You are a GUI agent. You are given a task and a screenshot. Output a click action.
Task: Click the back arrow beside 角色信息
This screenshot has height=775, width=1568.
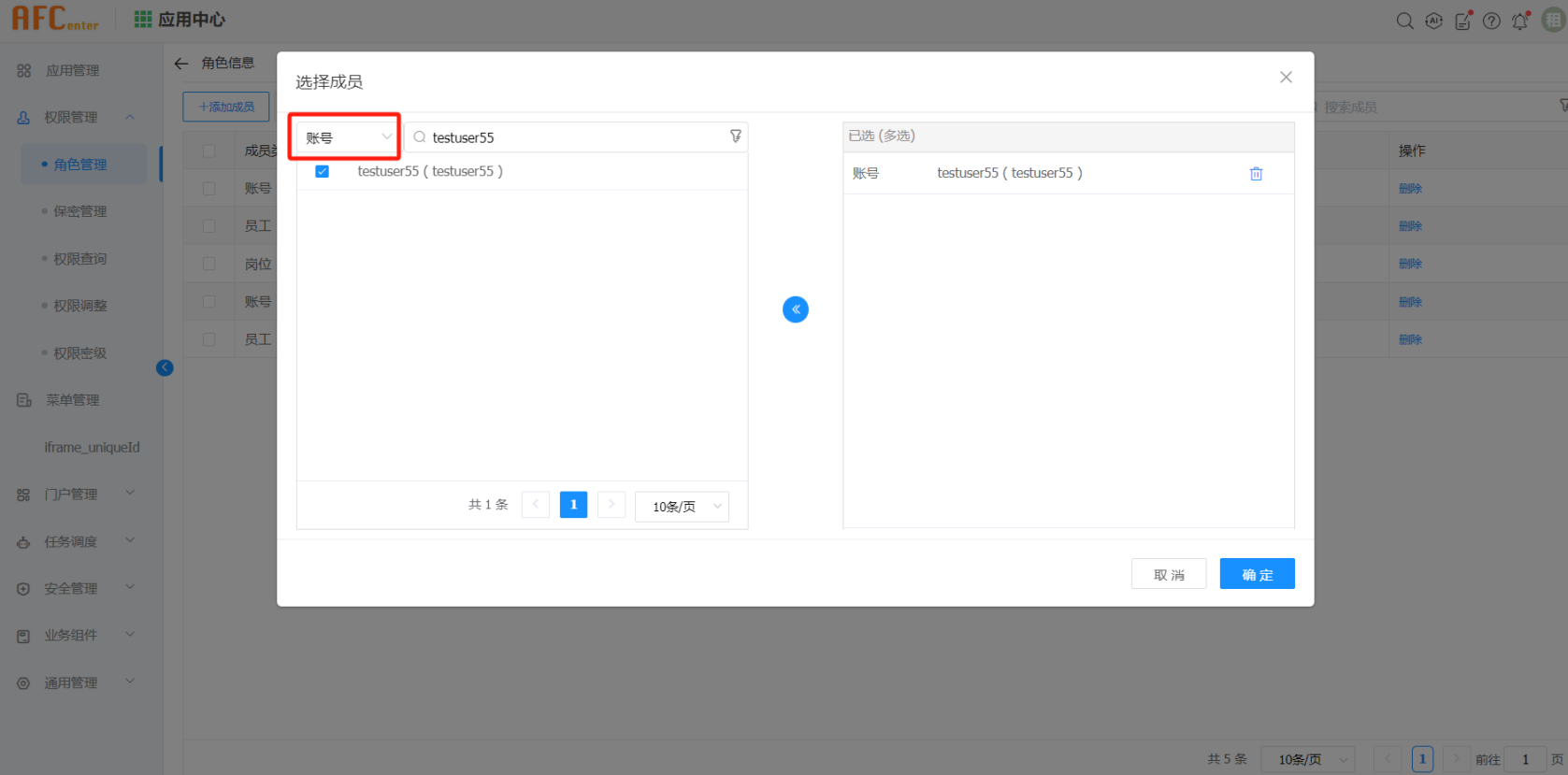tap(181, 64)
